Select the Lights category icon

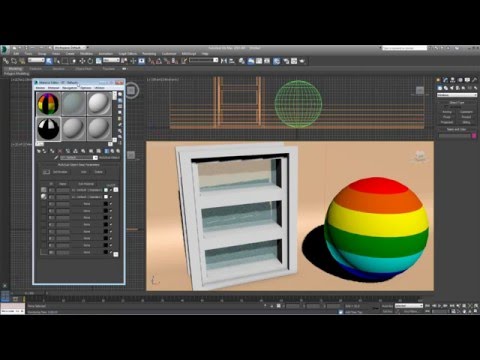coord(452,88)
